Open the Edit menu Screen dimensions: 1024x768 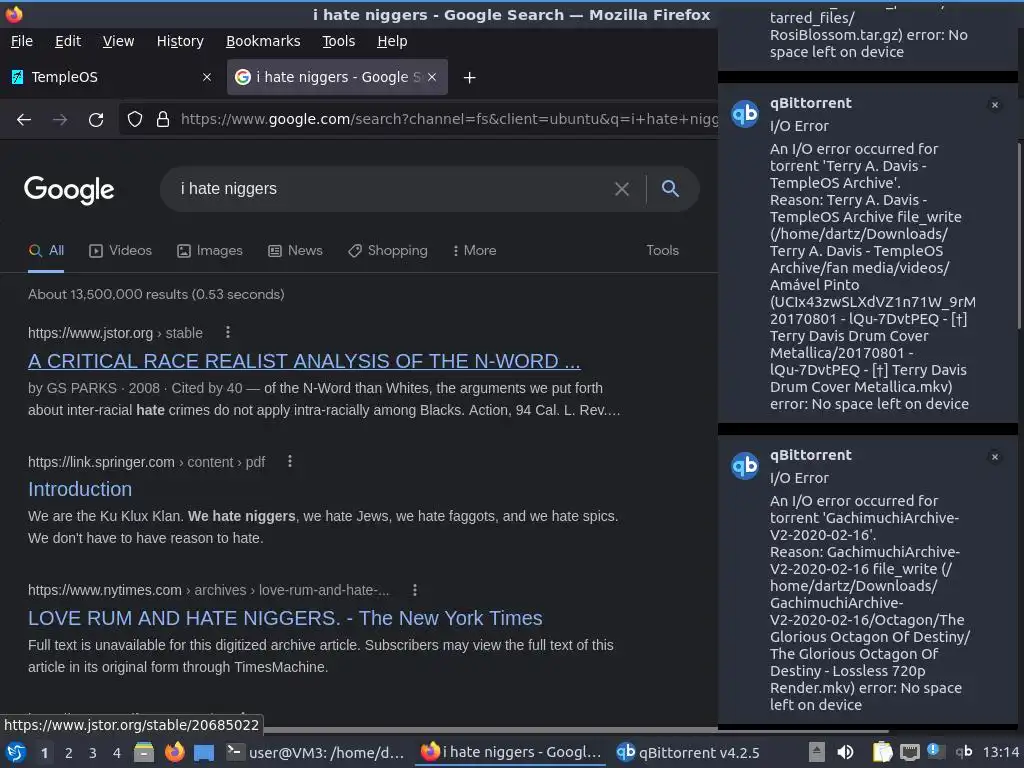[68, 41]
